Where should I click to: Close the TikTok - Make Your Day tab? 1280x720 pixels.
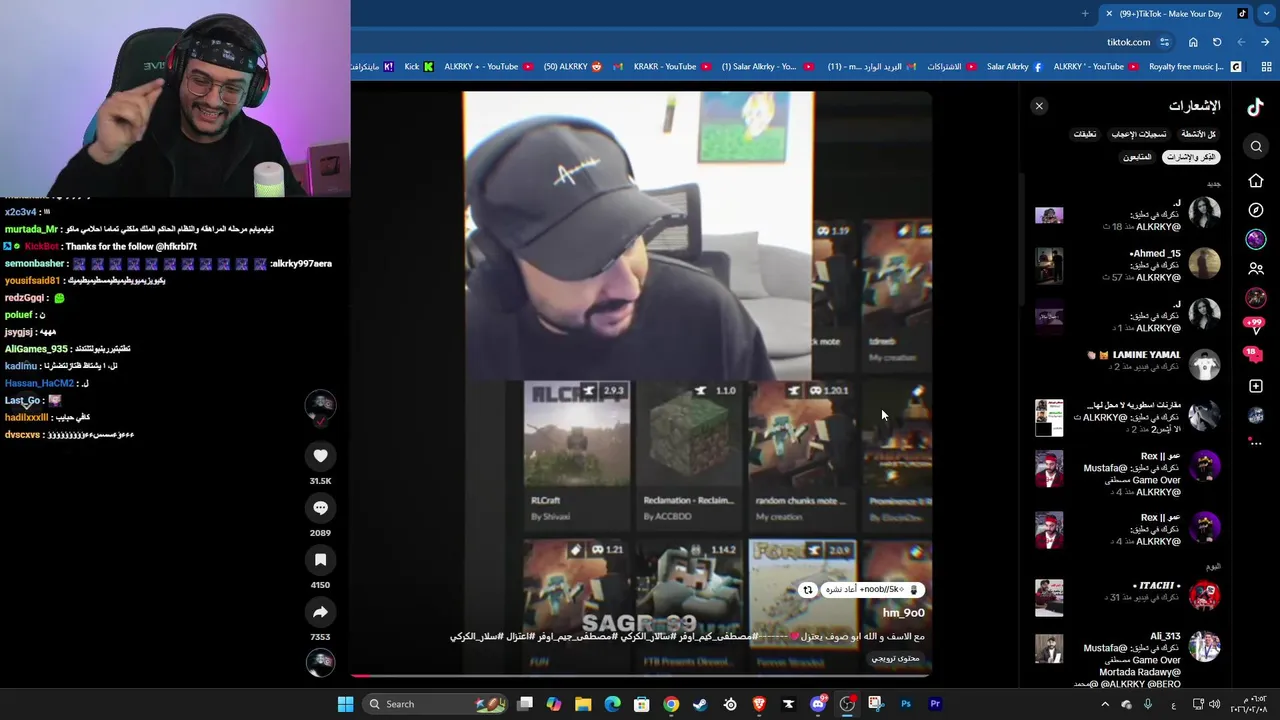(1109, 13)
